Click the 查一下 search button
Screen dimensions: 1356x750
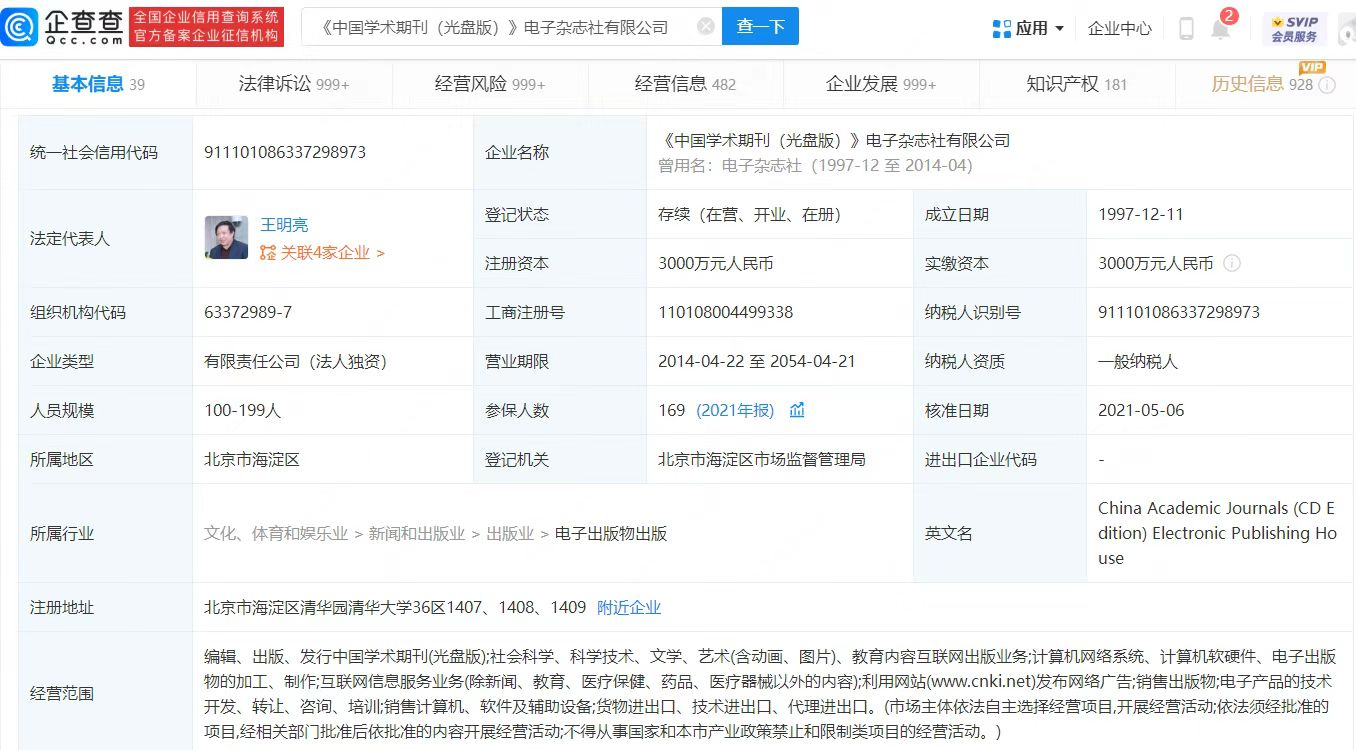tap(760, 27)
